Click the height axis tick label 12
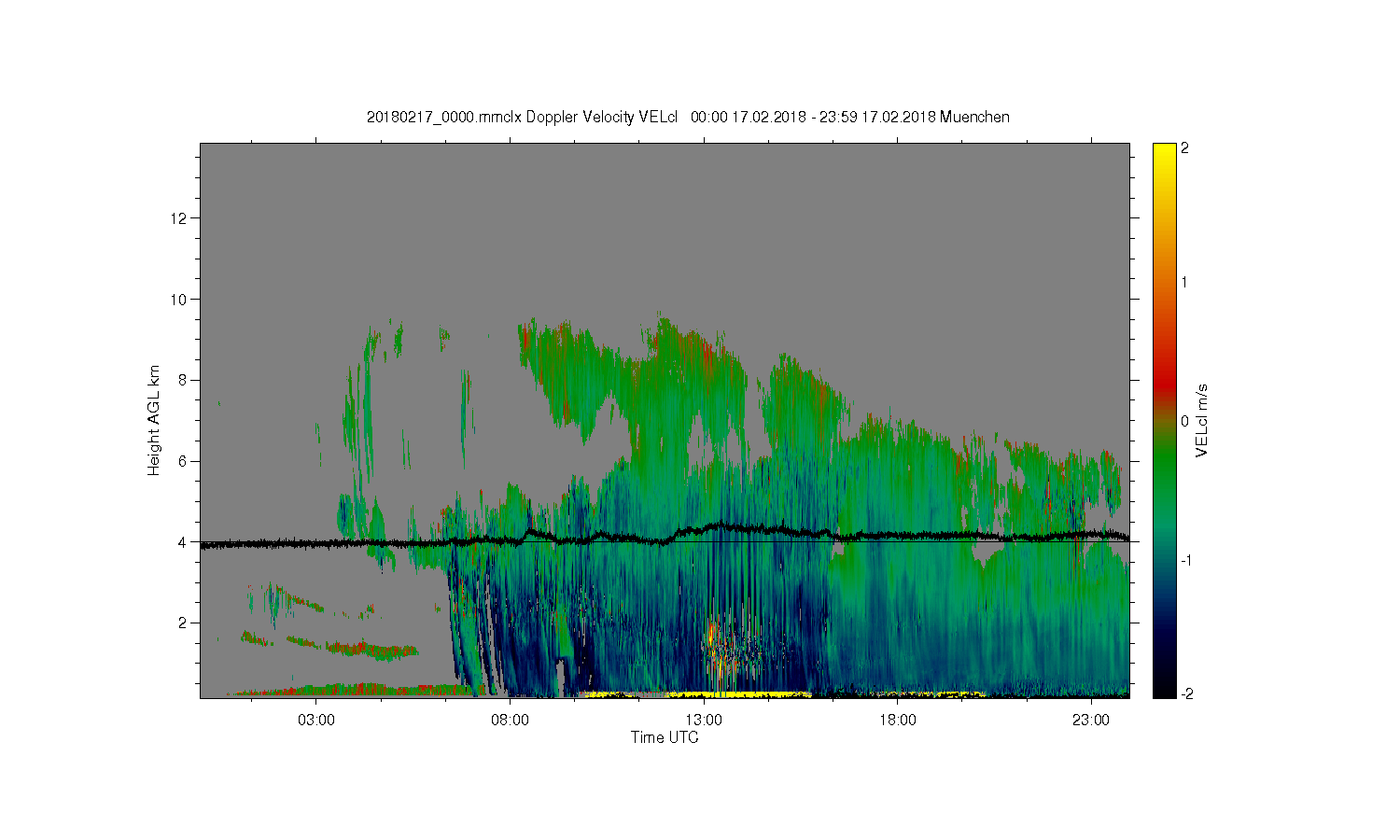Viewport: 1400px width, 840px height. pyautogui.click(x=179, y=218)
